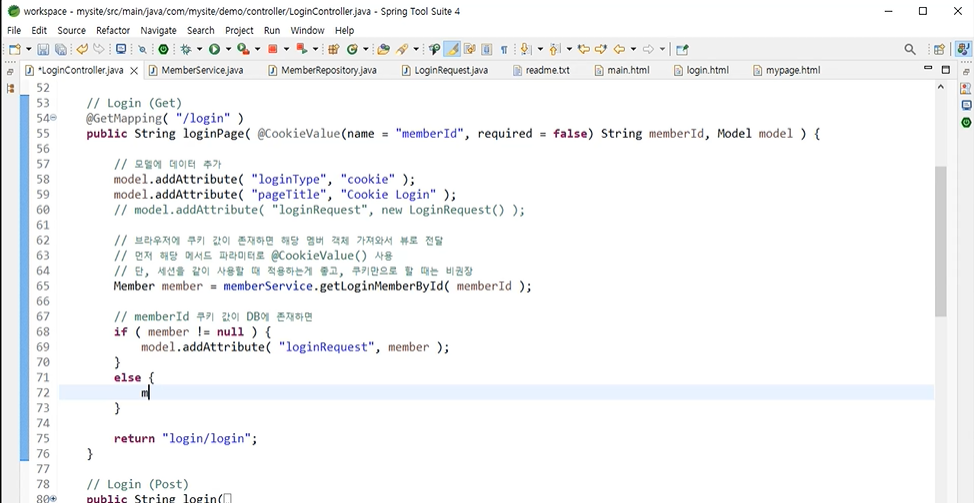
Task: Minimize the editor area
Action: pyautogui.click(x=928, y=68)
